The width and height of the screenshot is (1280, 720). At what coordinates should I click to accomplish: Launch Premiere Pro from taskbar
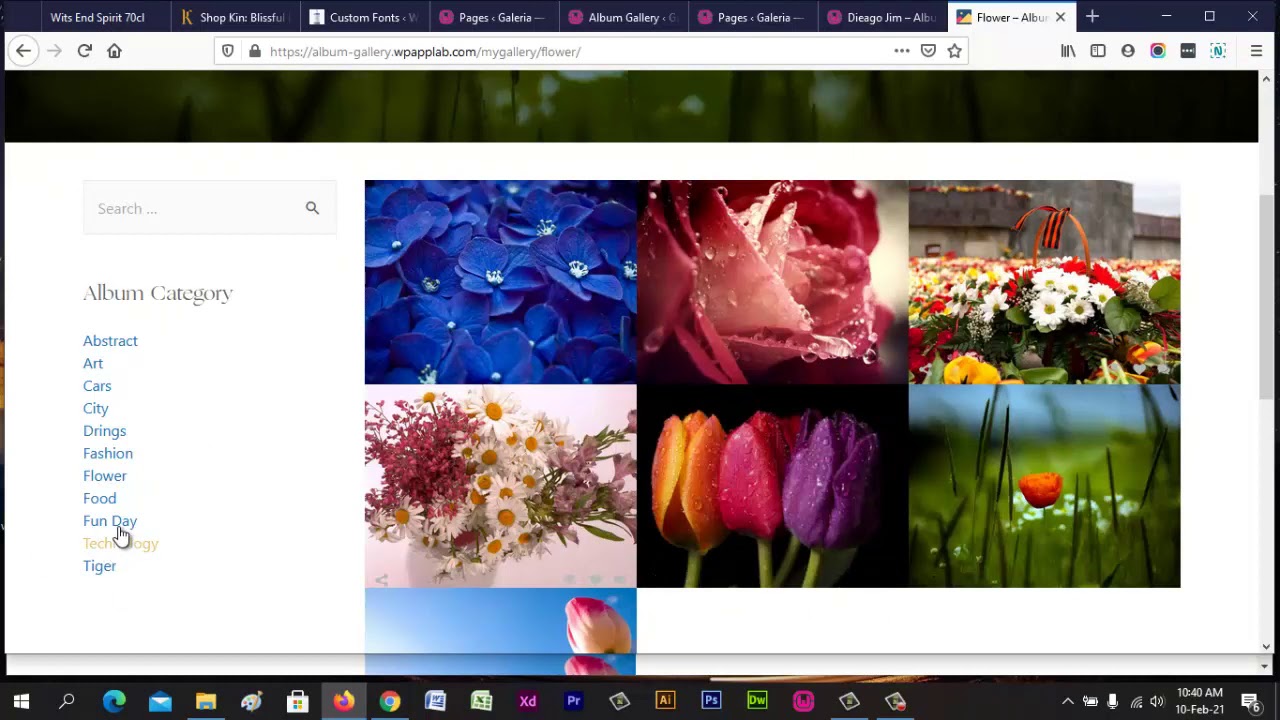tap(574, 701)
